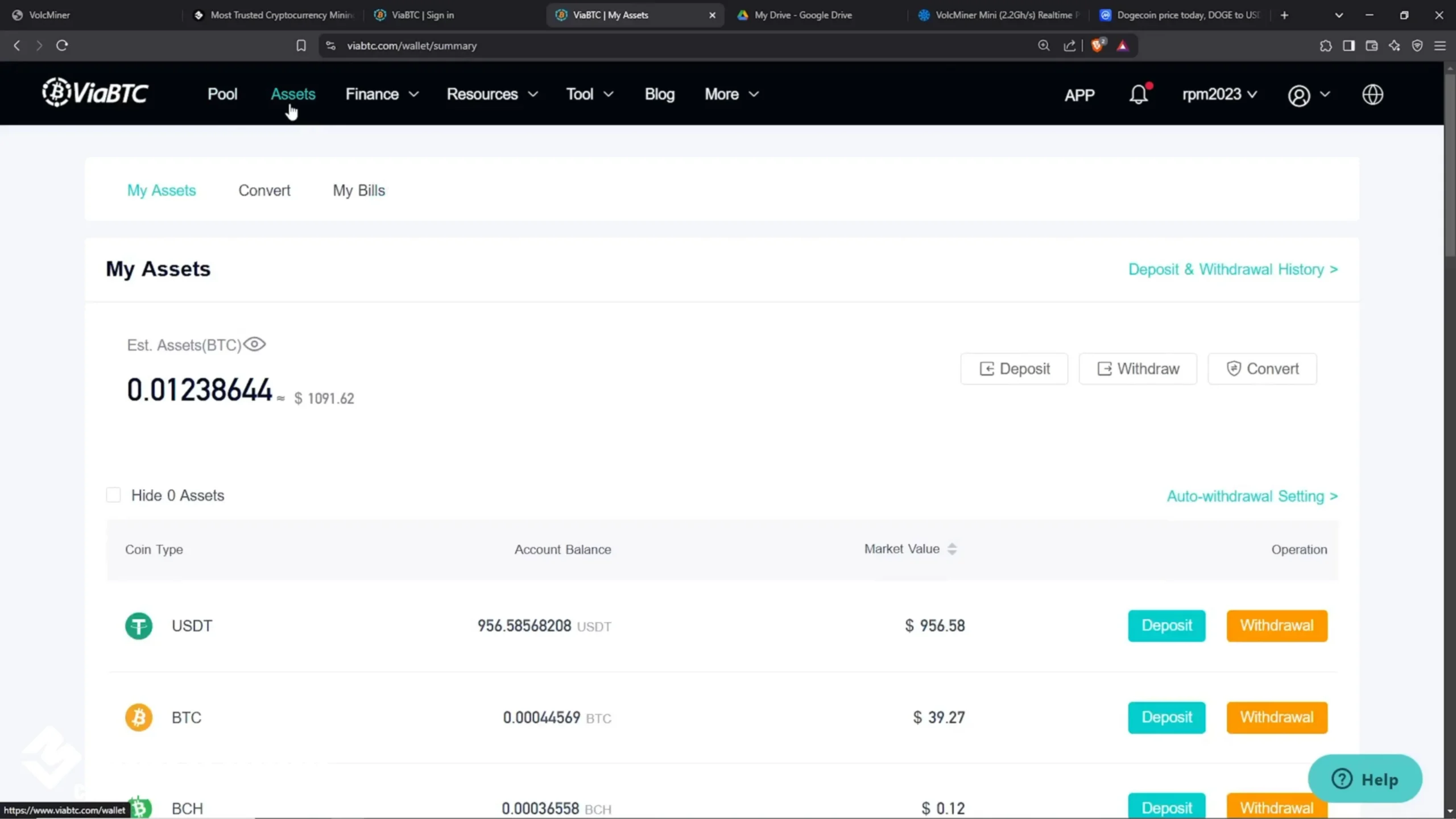Click Withdrawal for USDT row
1456x819 pixels.
pyautogui.click(x=1277, y=626)
